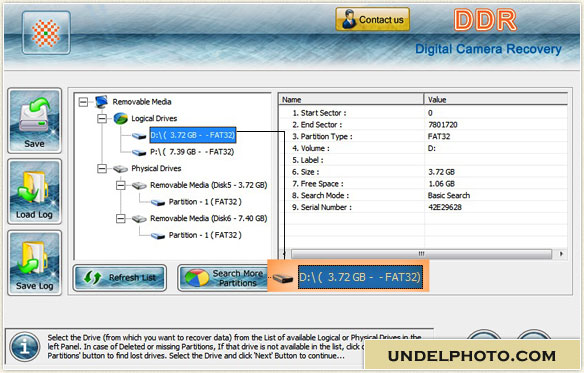Select the '7. Free Space :' row
Image resolution: width=584 pixels, height=373 pixels.
[423, 184]
